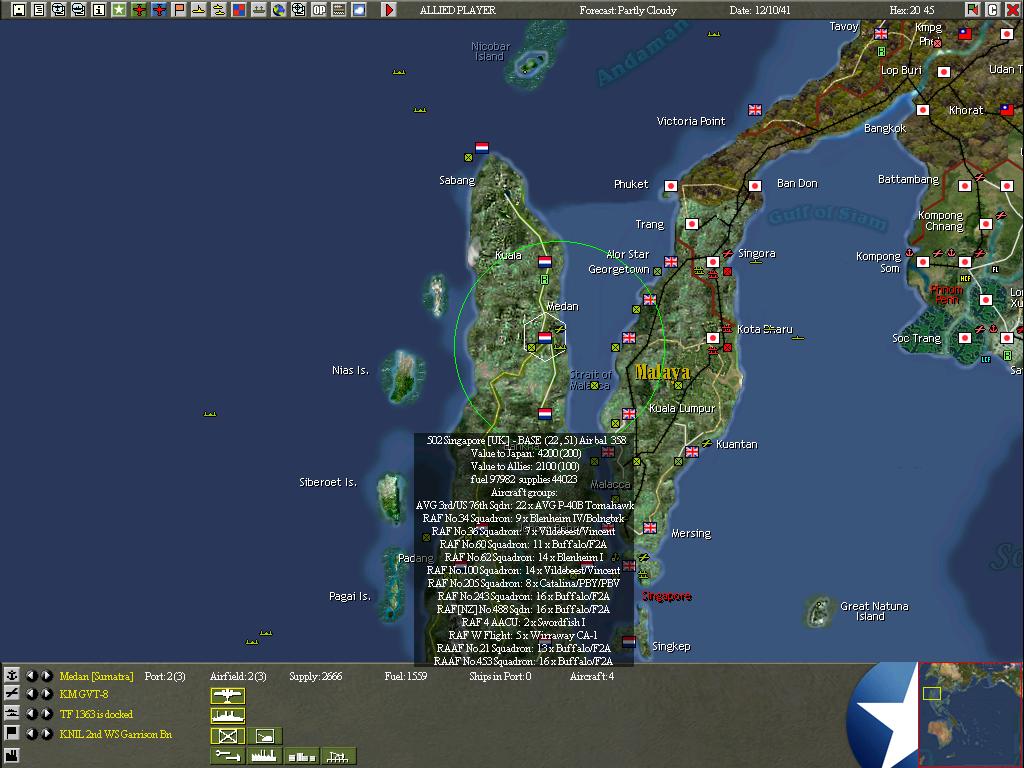
Task: Select red plane on blue background icon
Action: click(x=159, y=10)
